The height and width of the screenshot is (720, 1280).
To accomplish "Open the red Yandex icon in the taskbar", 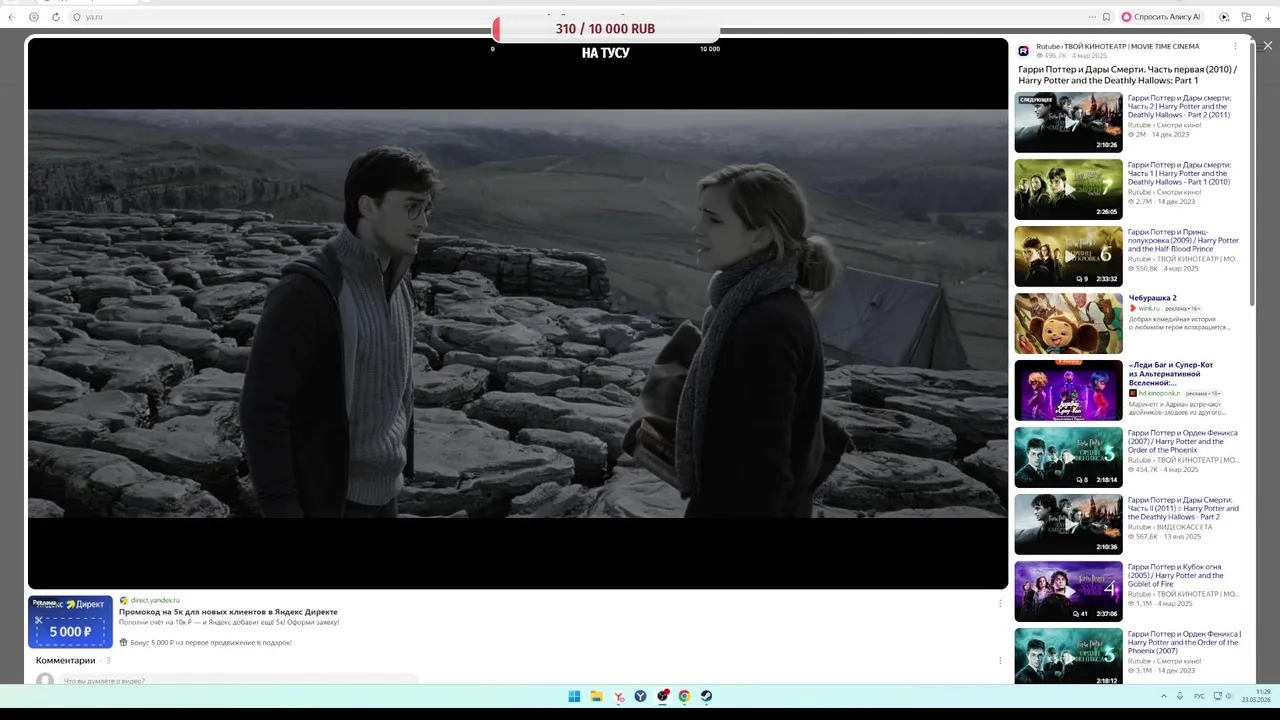I will [619, 696].
